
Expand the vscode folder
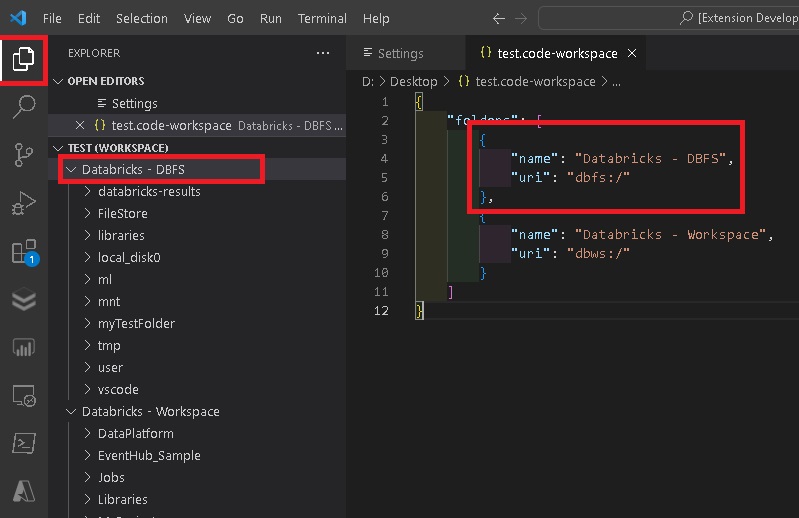point(88,389)
